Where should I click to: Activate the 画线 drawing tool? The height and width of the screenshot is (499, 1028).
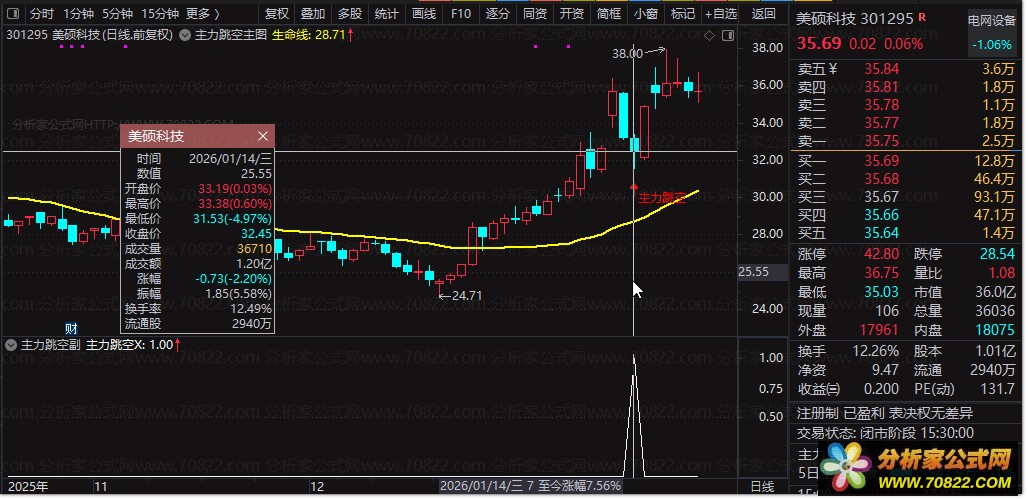pos(424,13)
